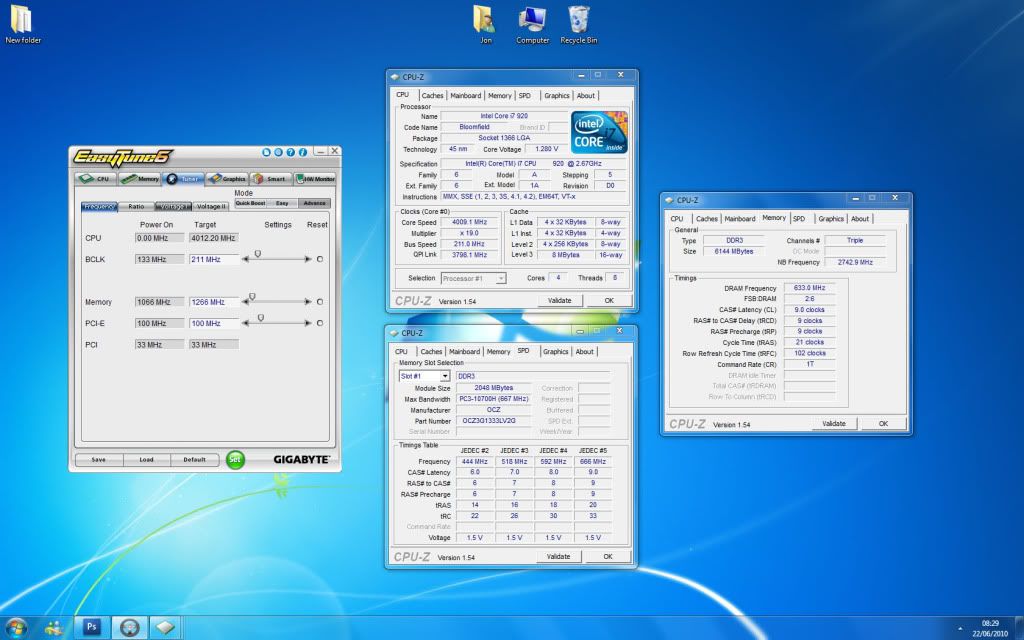Select the EasyTune6 gauge taskbar icon
Image resolution: width=1024 pixels, height=640 pixels.
click(129, 627)
